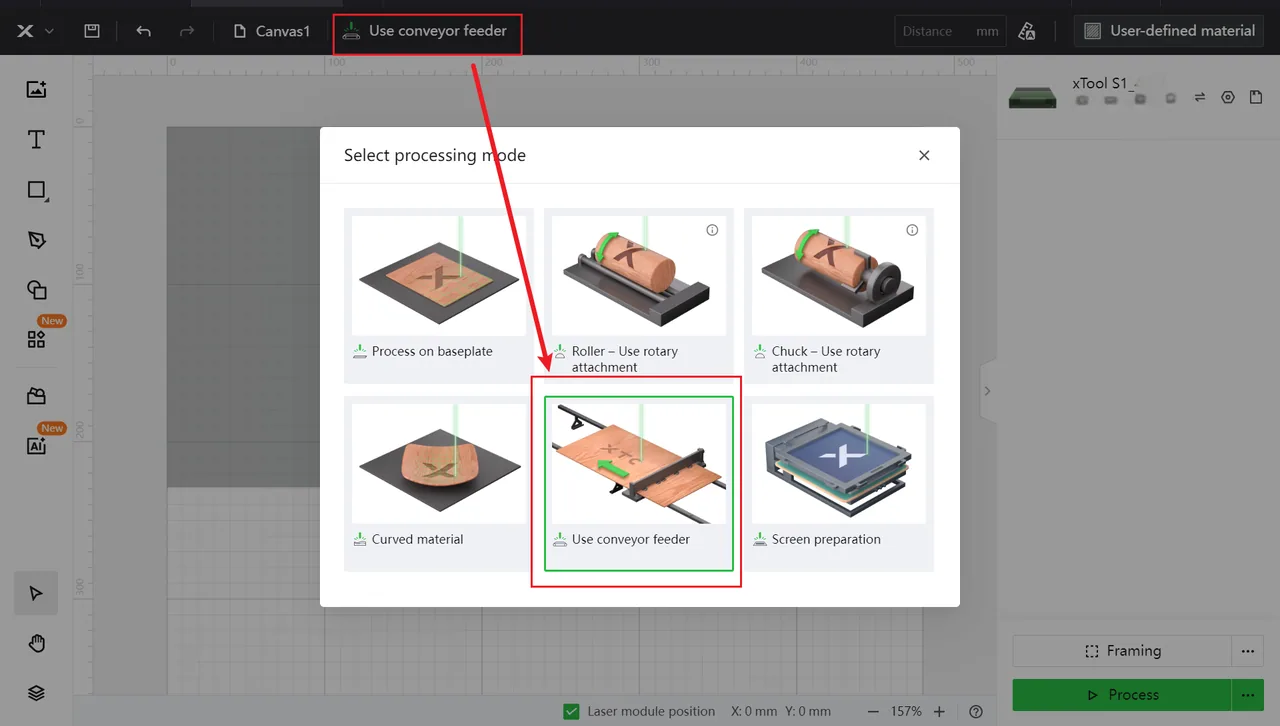Open the materials box icon in sidebar

[x=36, y=396]
